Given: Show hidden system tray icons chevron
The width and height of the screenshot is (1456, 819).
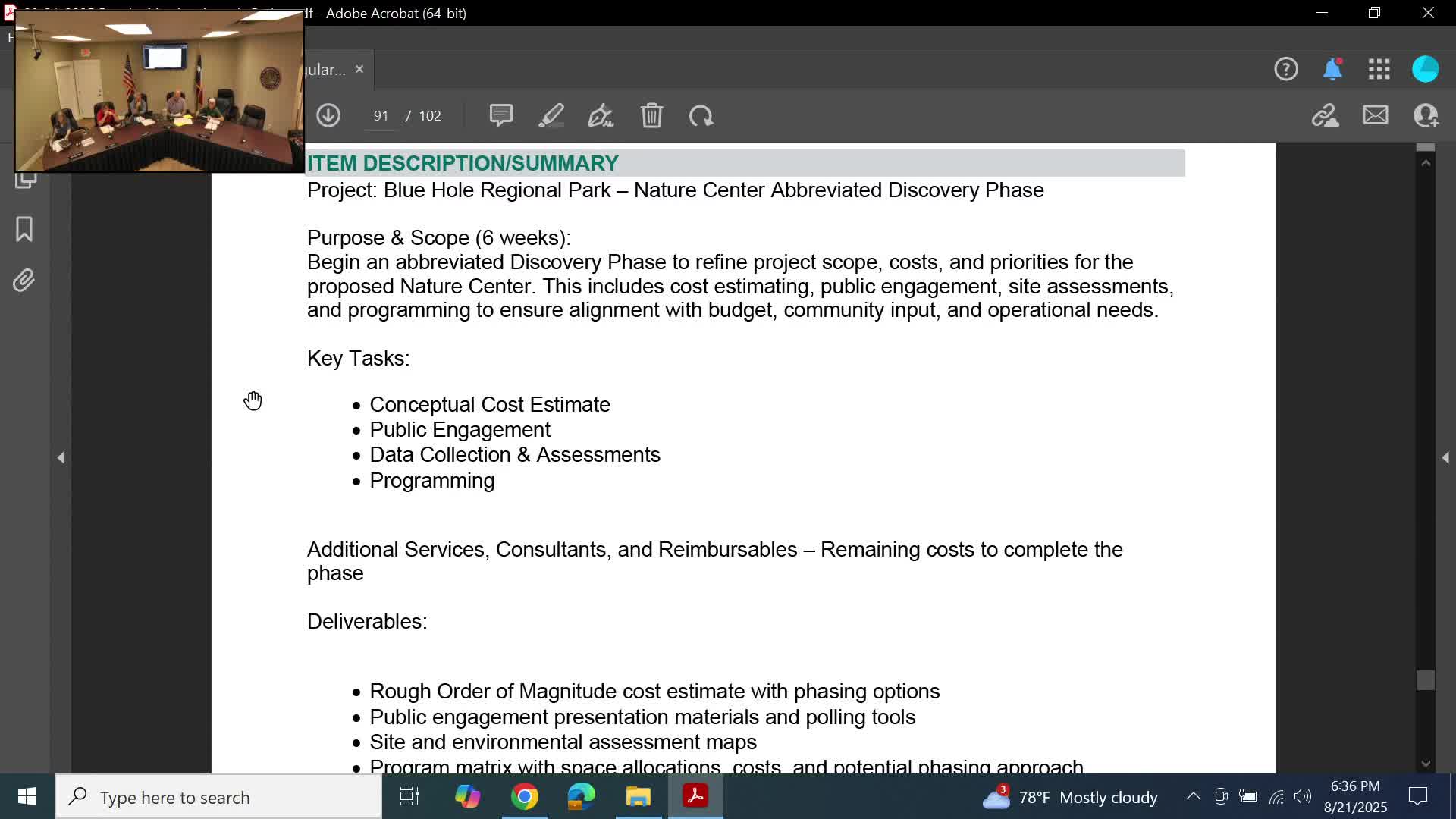Looking at the screenshot, I should [1193, 796].
